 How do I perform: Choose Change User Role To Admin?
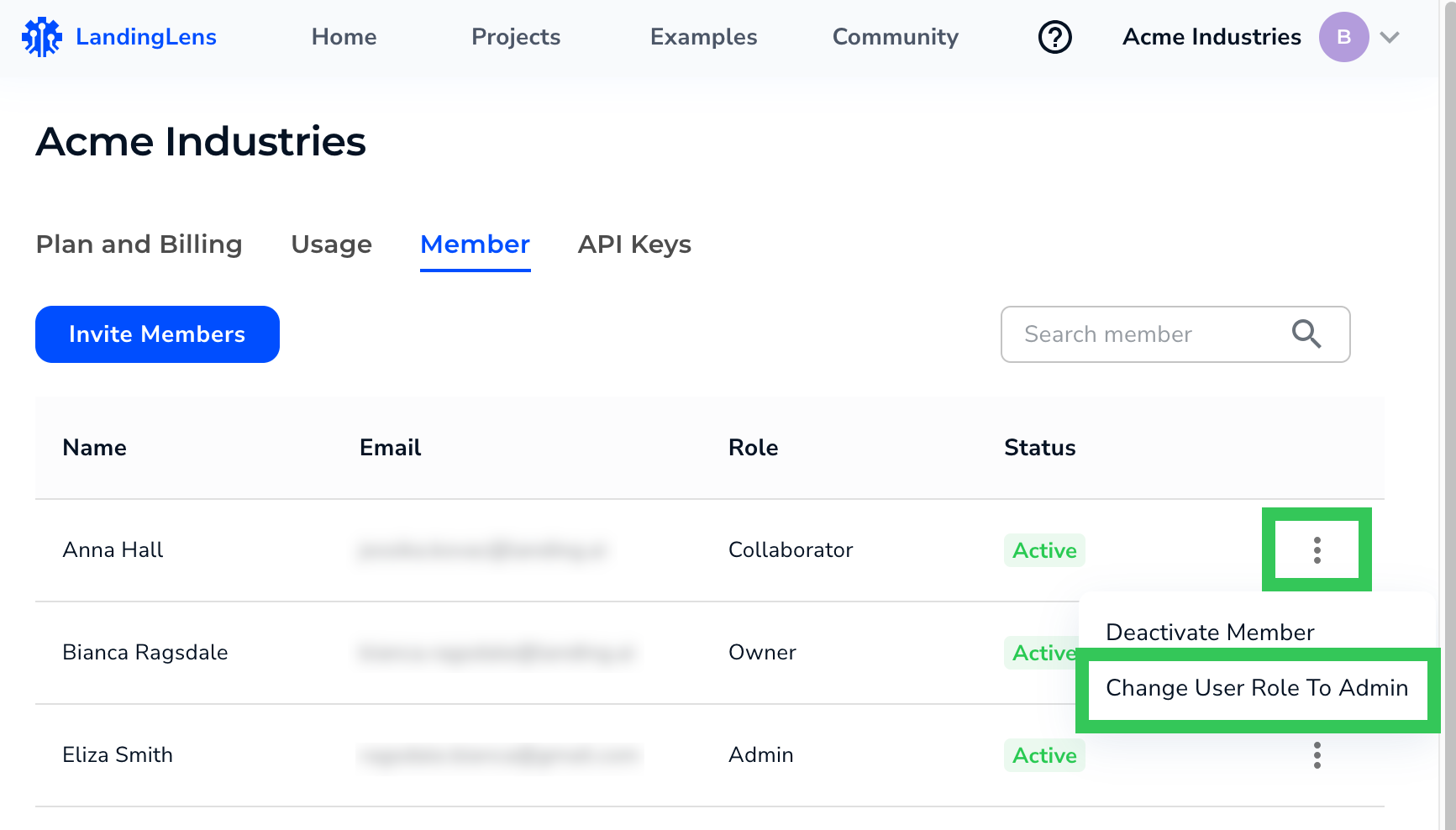point(1256,688)
